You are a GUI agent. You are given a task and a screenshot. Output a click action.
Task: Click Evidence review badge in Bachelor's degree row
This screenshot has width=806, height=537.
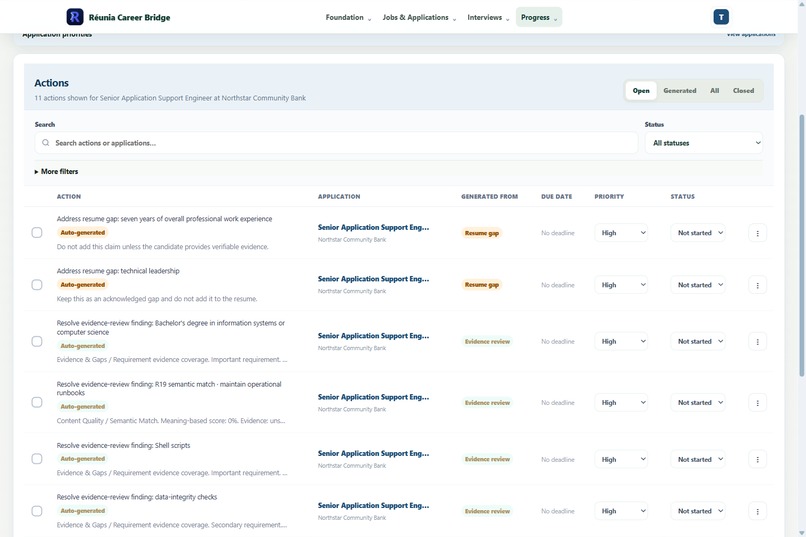point(487,342)
